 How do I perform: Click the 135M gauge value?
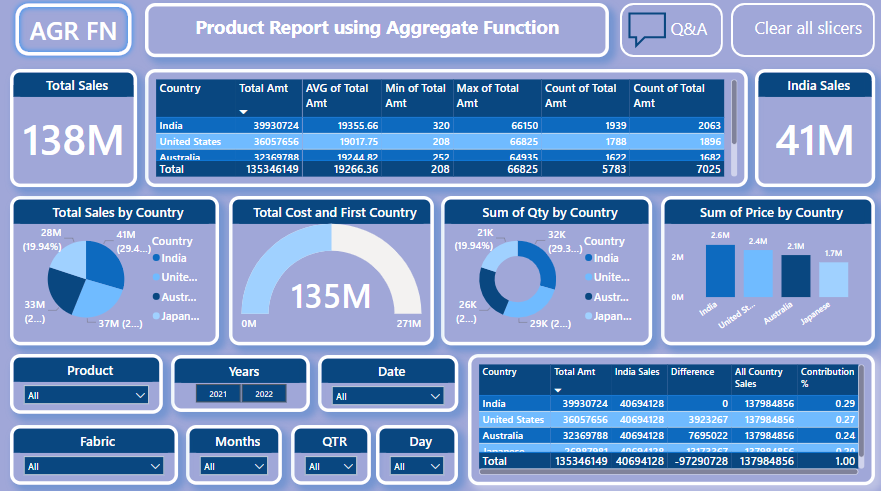click(x=331, y=296)
